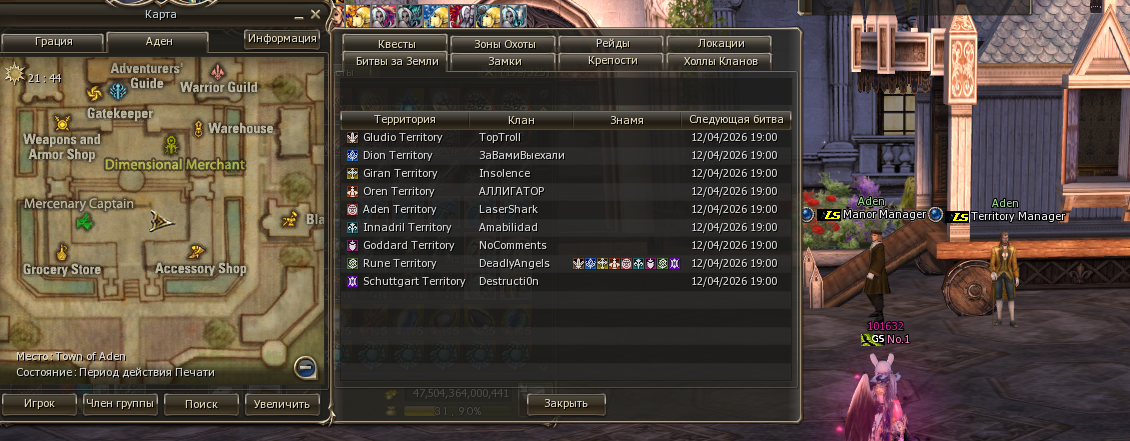Click the Gatekeeper icon on the map
Image resolution: width=1130 pixels, height=441 pixels.
(x=95, y=93)
